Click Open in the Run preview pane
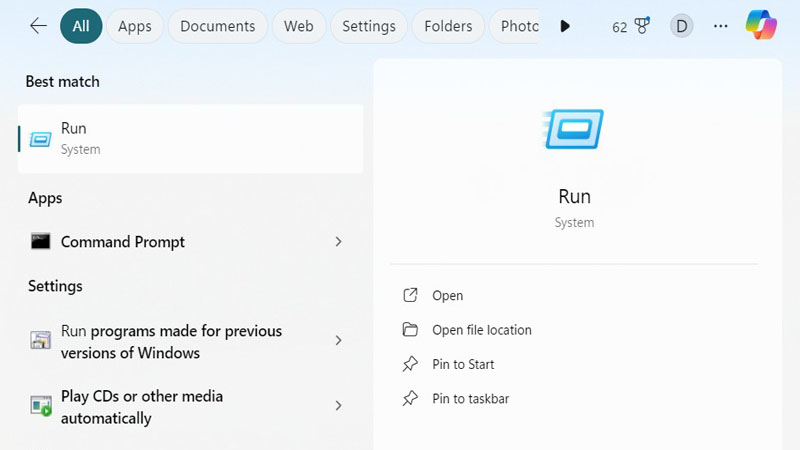Screen dimensions: 800x450 447,295
